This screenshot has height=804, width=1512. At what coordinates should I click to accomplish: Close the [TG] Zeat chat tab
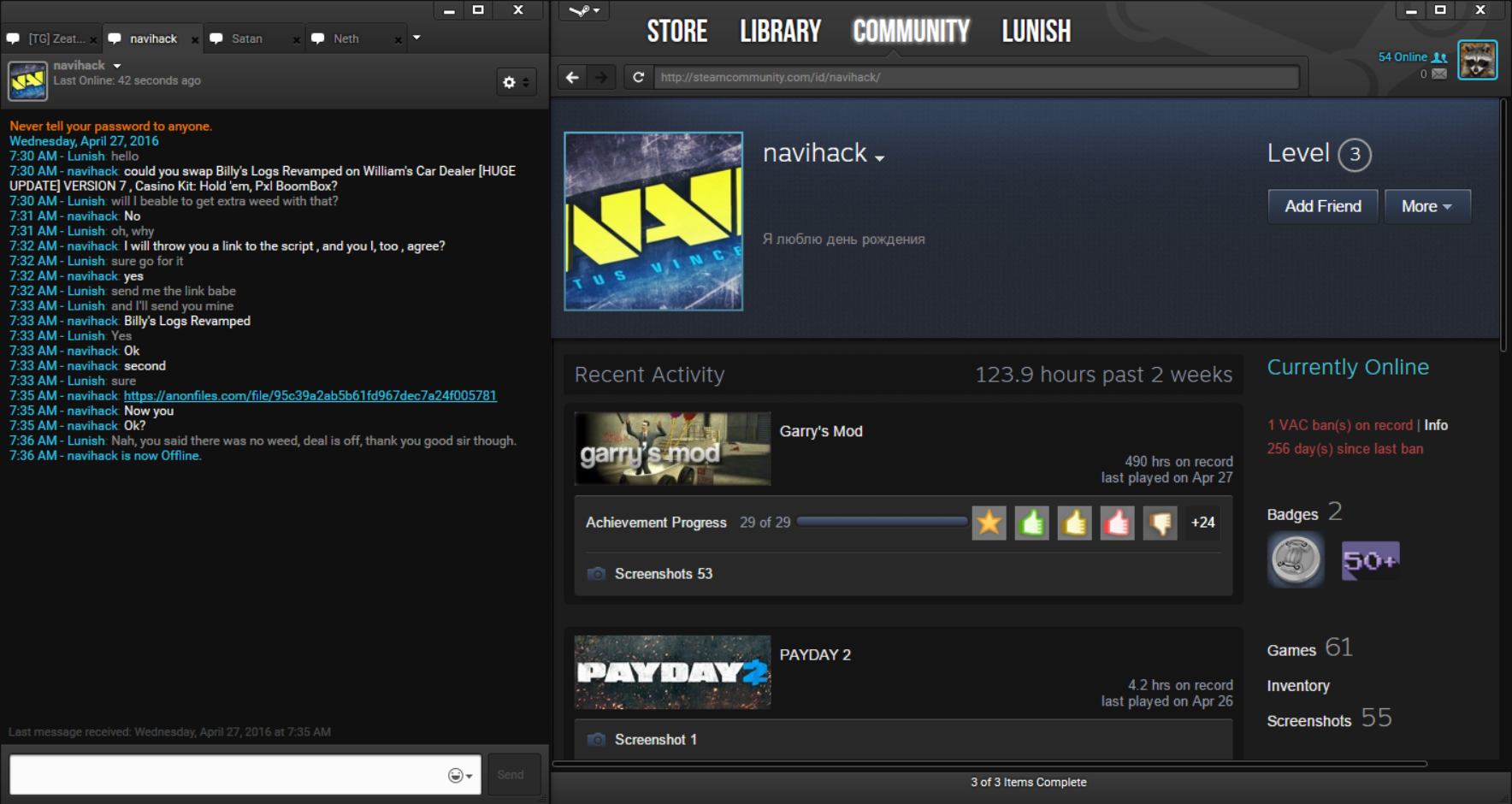93,39
